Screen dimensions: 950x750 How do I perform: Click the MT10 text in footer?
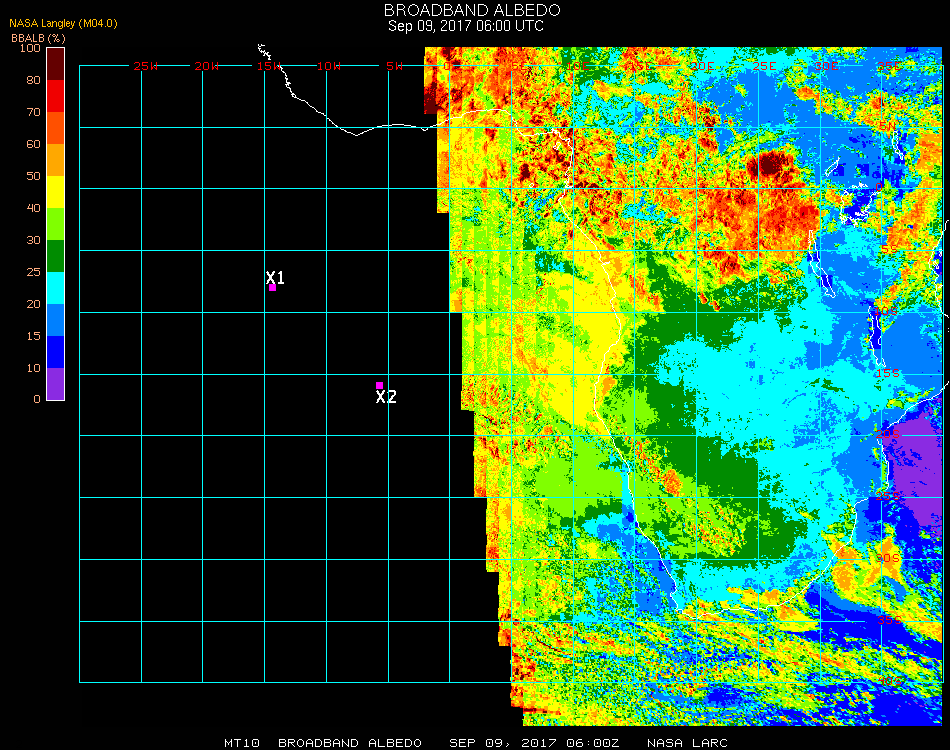[x=242, y=743]
